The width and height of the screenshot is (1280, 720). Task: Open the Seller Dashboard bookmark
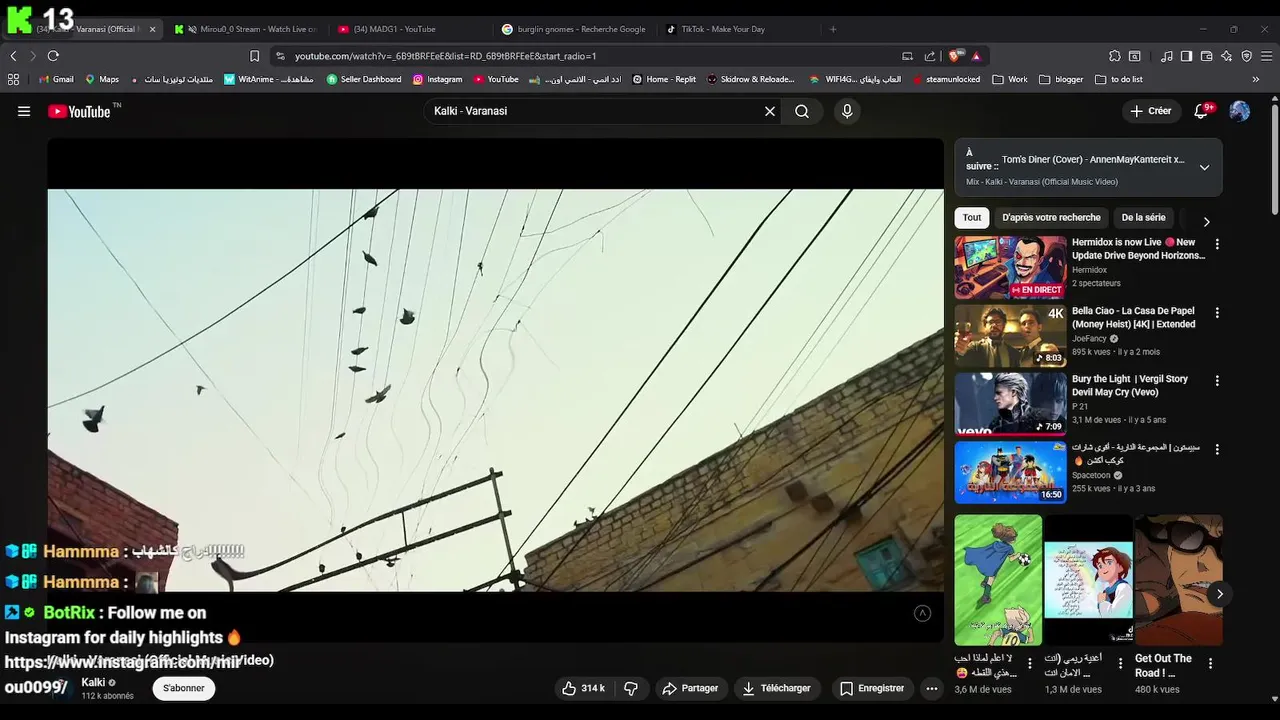coord(364,79)
